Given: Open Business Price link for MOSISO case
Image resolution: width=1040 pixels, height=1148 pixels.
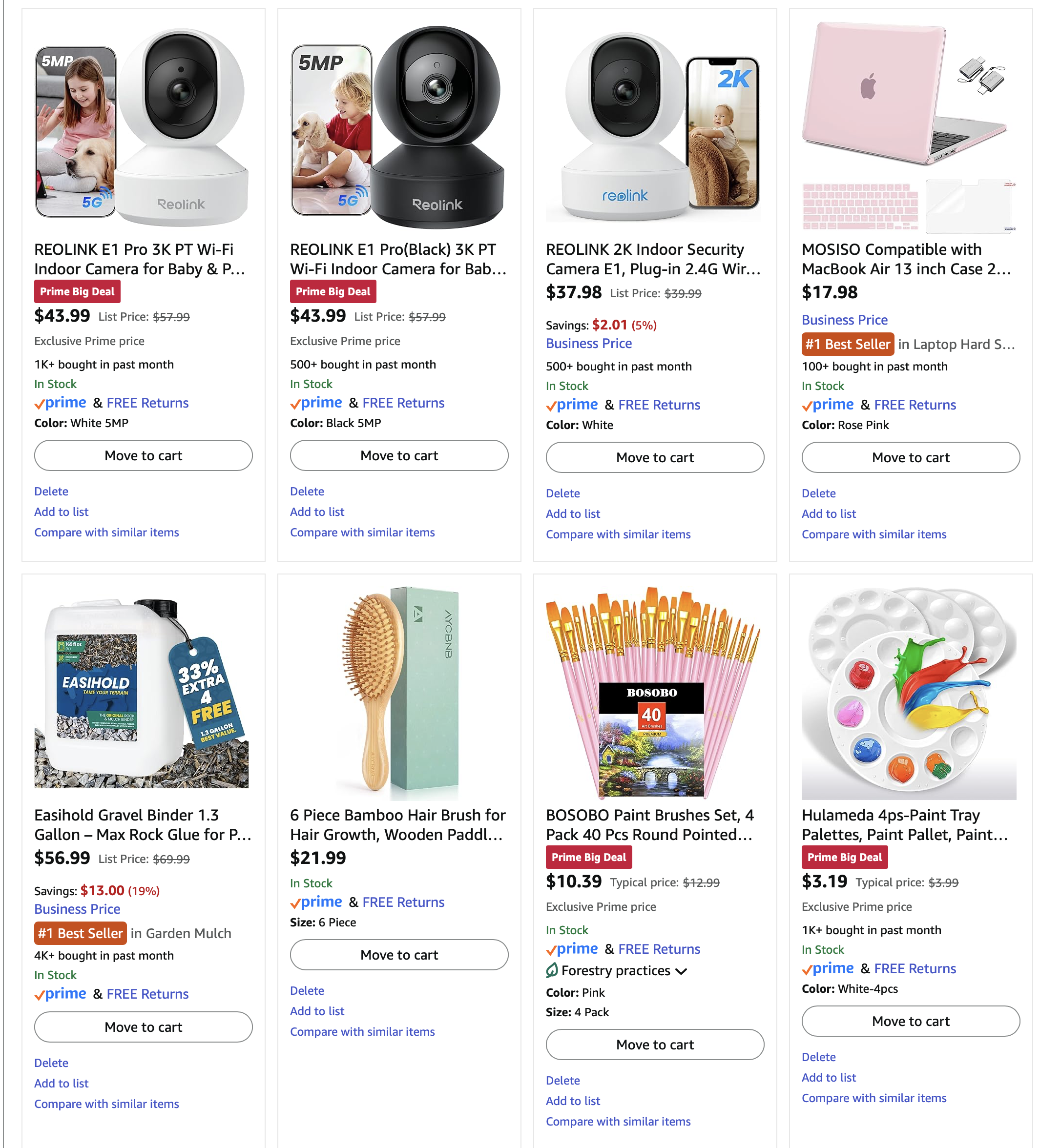Looking at the screenshot, I should point(844,320).
